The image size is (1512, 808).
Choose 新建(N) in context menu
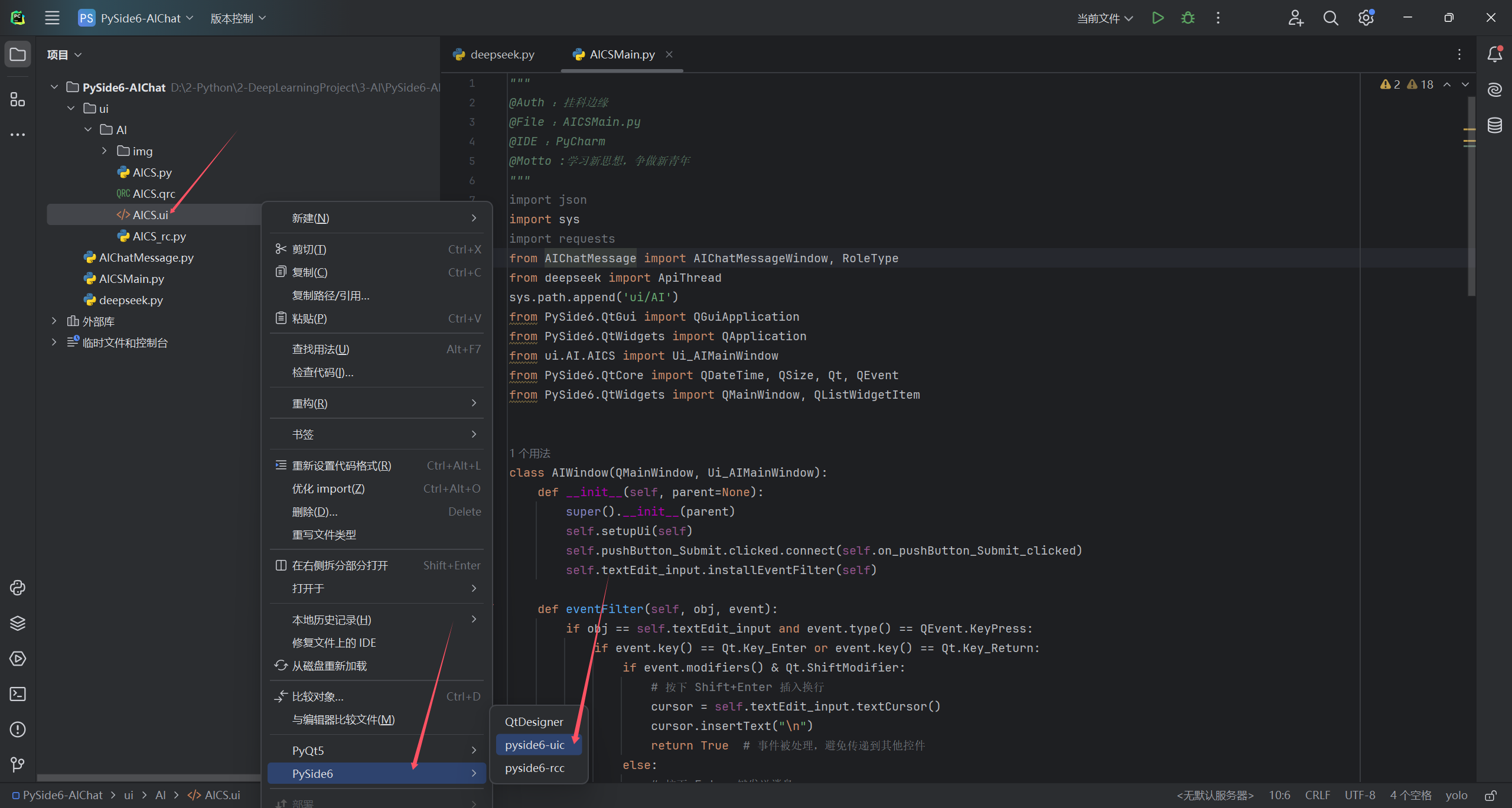[x=377, y=218]
